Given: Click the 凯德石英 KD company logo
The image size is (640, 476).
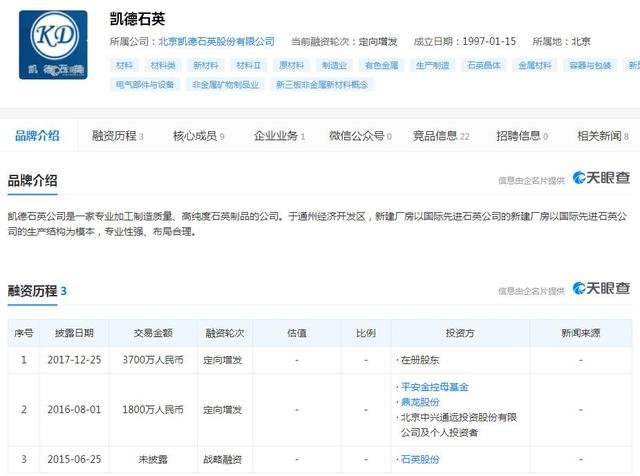Looking at the screenshot, I should 53,45.
